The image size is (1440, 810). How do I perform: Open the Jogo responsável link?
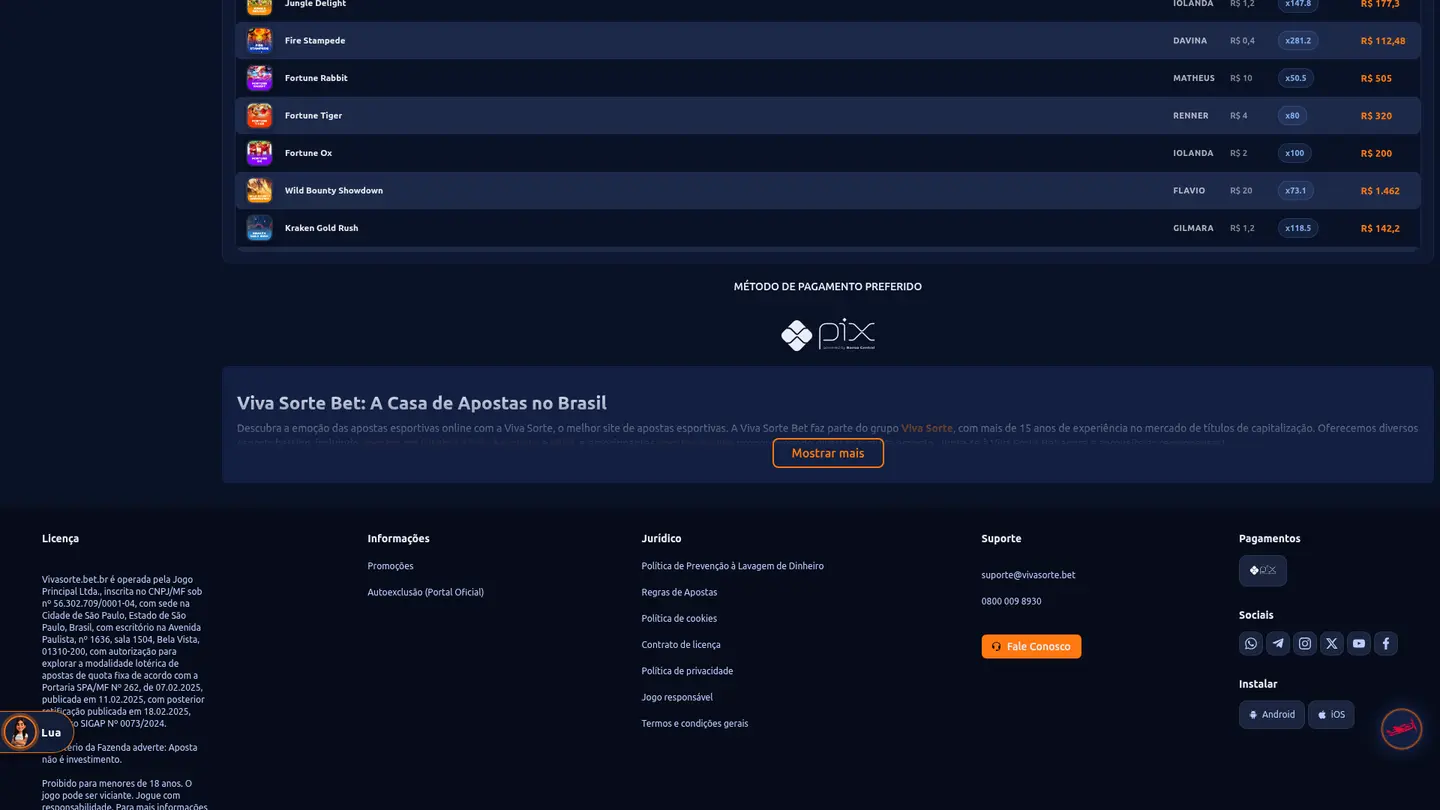point(677,697)
